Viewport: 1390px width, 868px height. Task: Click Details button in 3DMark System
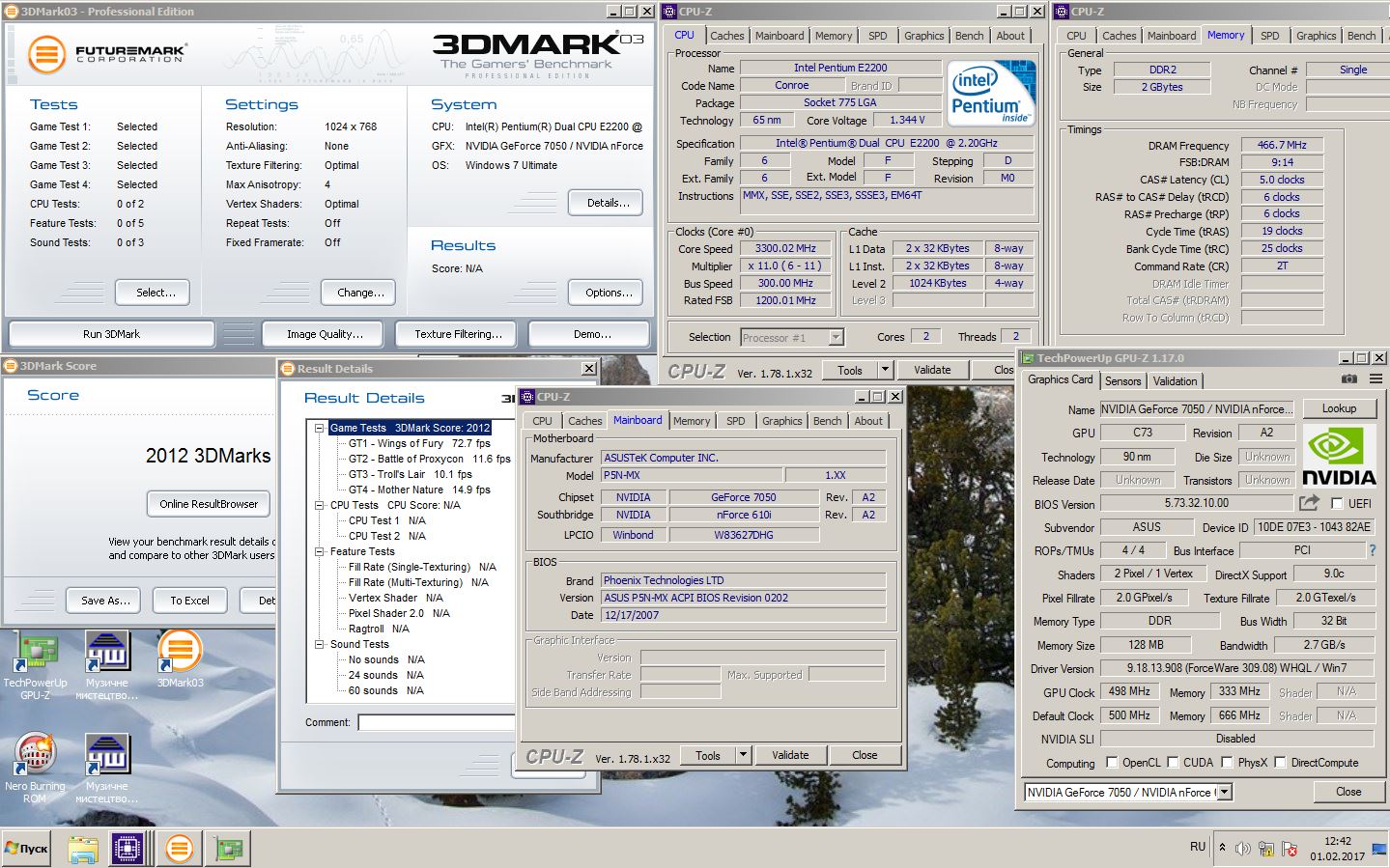[608, 203]
